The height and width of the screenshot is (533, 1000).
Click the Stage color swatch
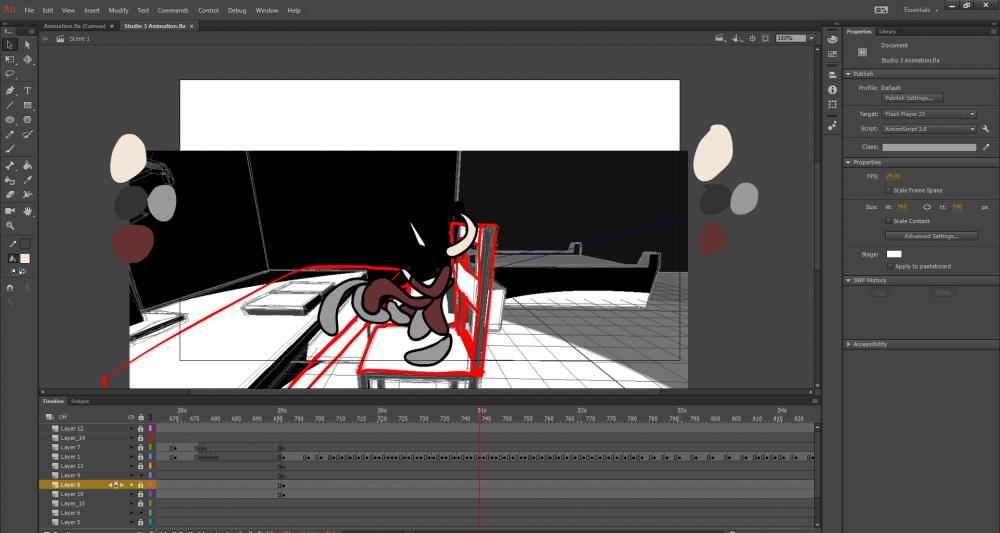(x=894, y=254)
